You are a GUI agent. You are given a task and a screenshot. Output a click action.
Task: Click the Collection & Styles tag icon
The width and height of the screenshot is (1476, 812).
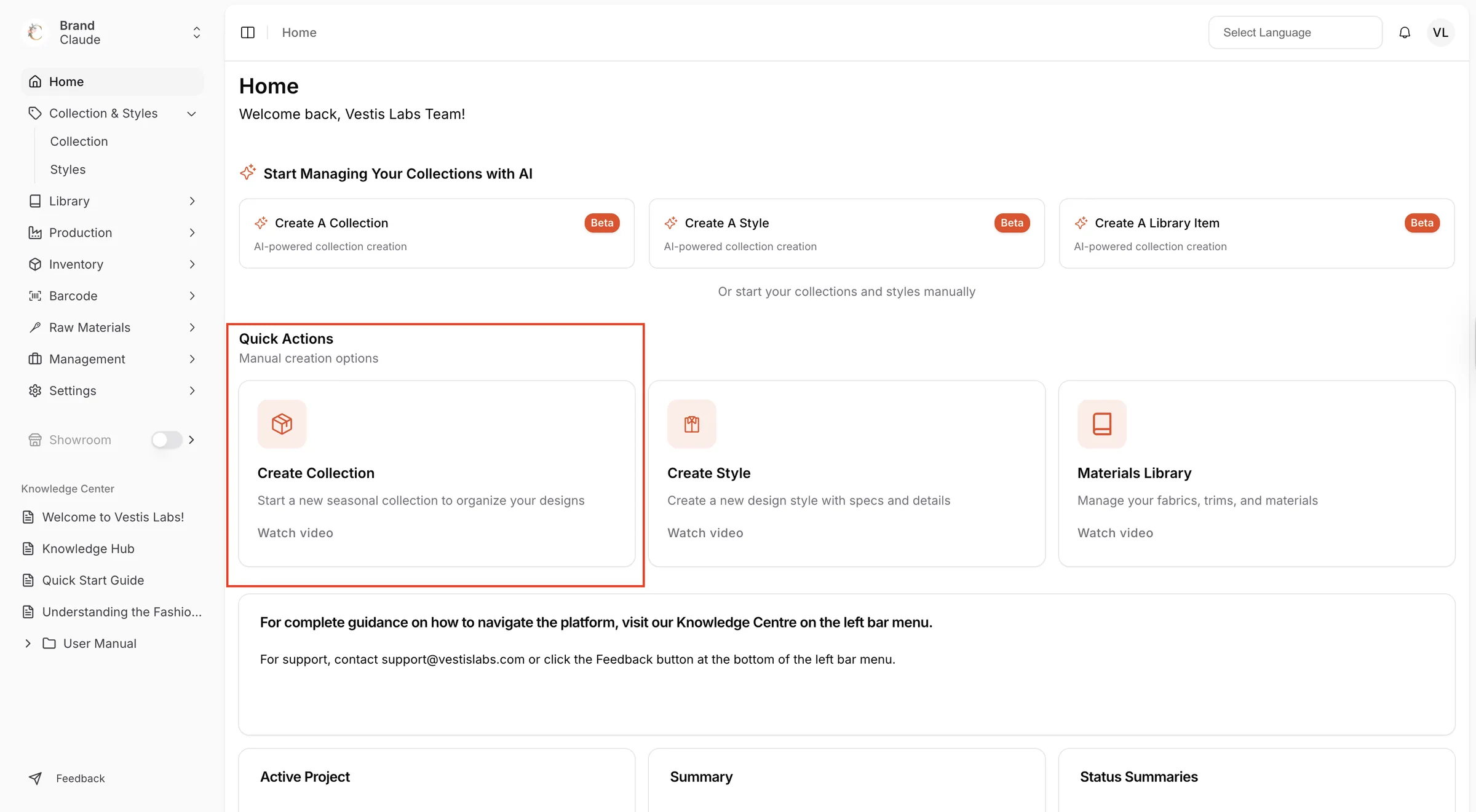(x=35, y=113)
